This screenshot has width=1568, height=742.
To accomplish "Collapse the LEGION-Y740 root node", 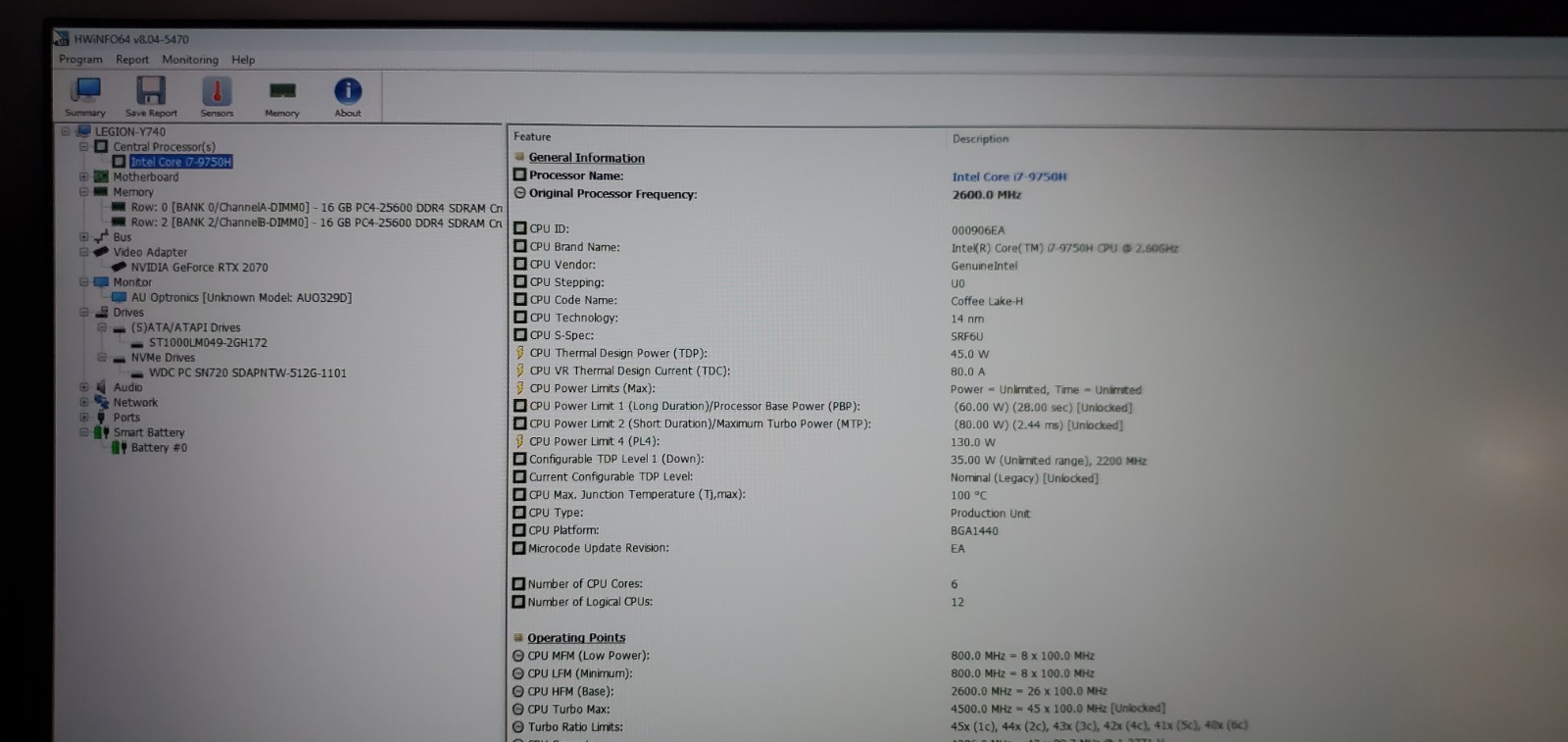I will [67, 131].
